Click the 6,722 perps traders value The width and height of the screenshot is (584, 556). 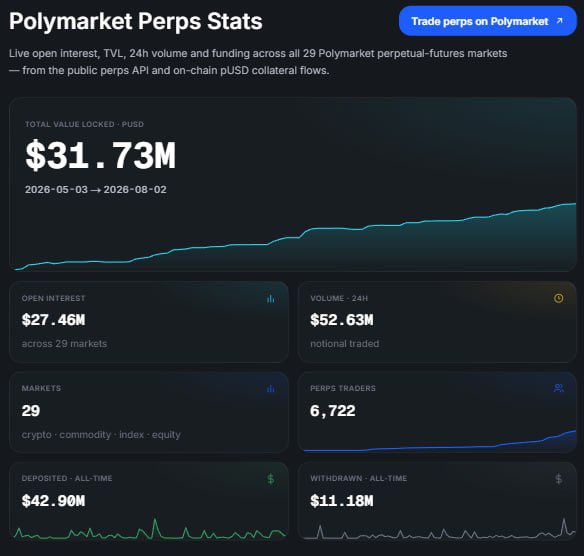tap(333, 411)
